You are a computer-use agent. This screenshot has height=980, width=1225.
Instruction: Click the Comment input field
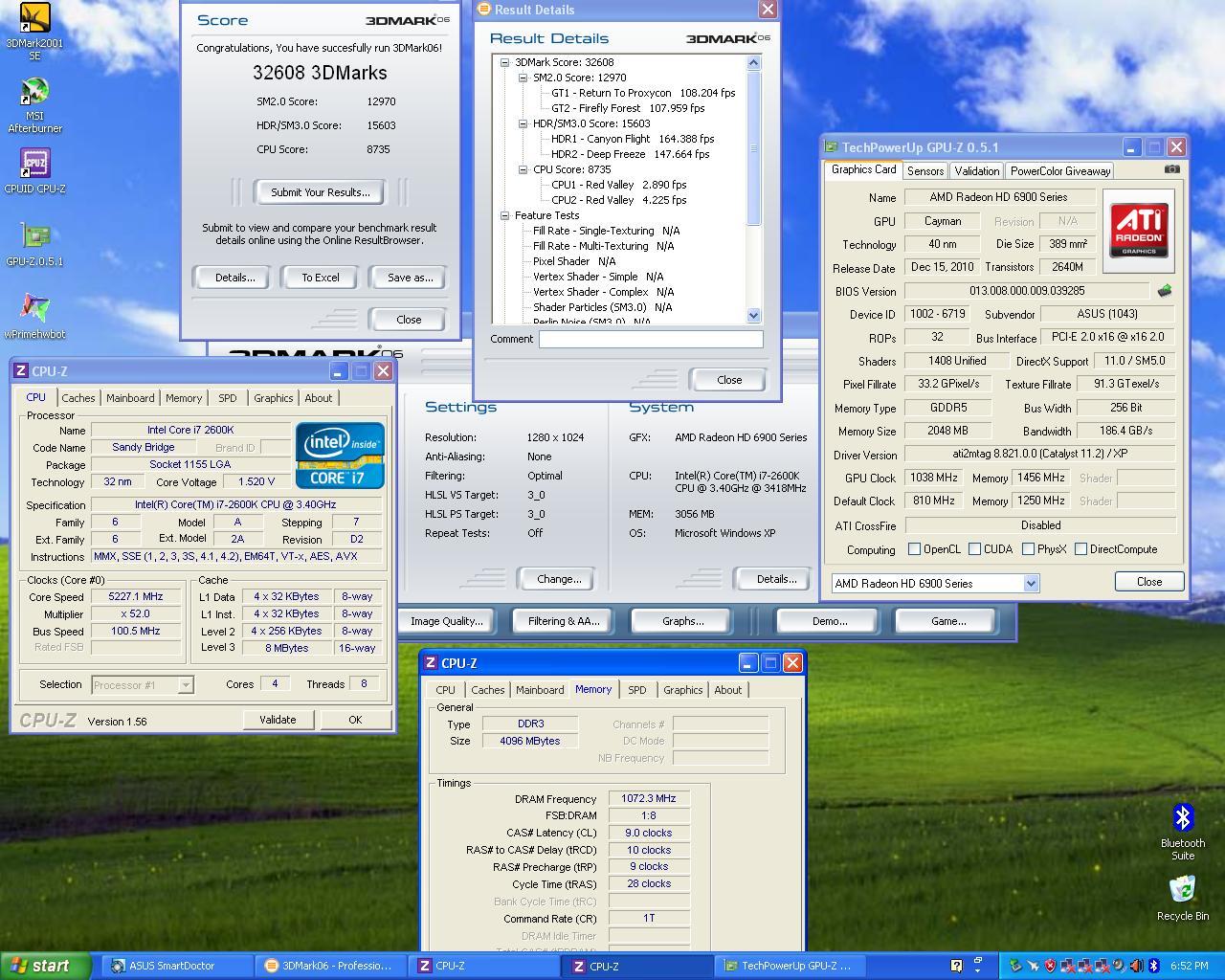(651, 339)
